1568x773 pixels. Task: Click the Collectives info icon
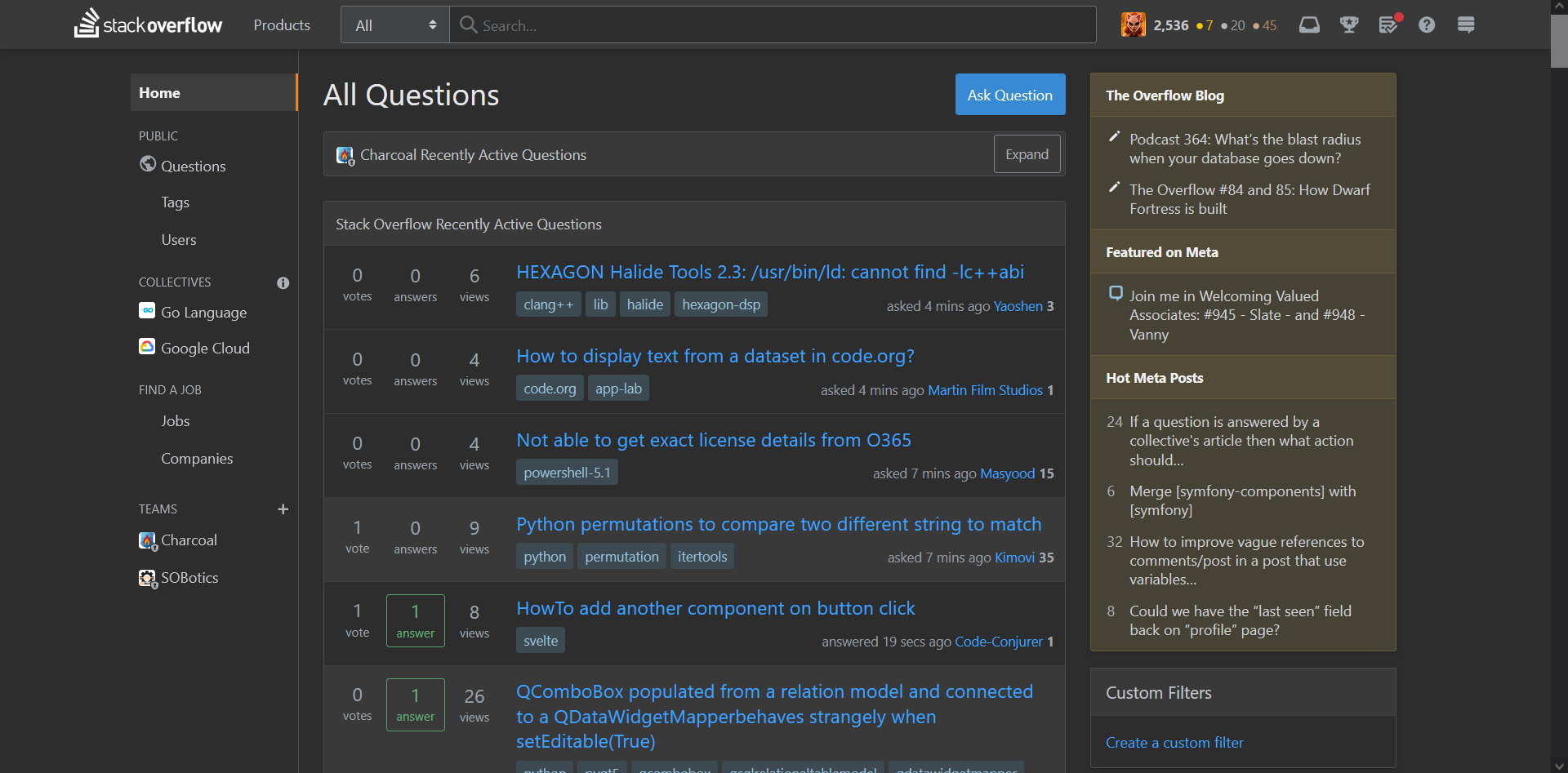[x=283, y=282]
